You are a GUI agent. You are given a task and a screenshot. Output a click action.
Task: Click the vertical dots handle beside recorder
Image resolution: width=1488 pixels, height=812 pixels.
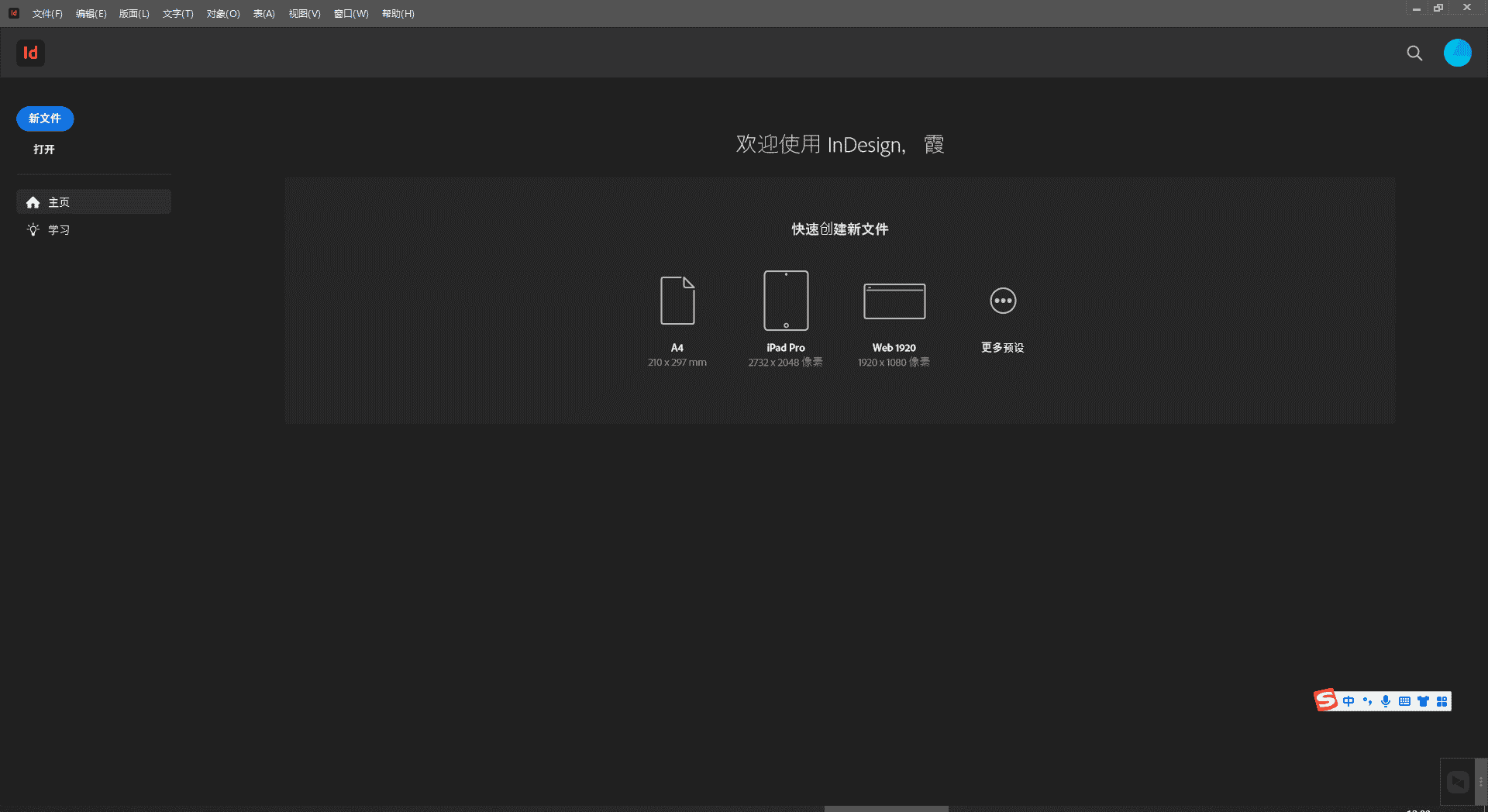coord(1480,782)
